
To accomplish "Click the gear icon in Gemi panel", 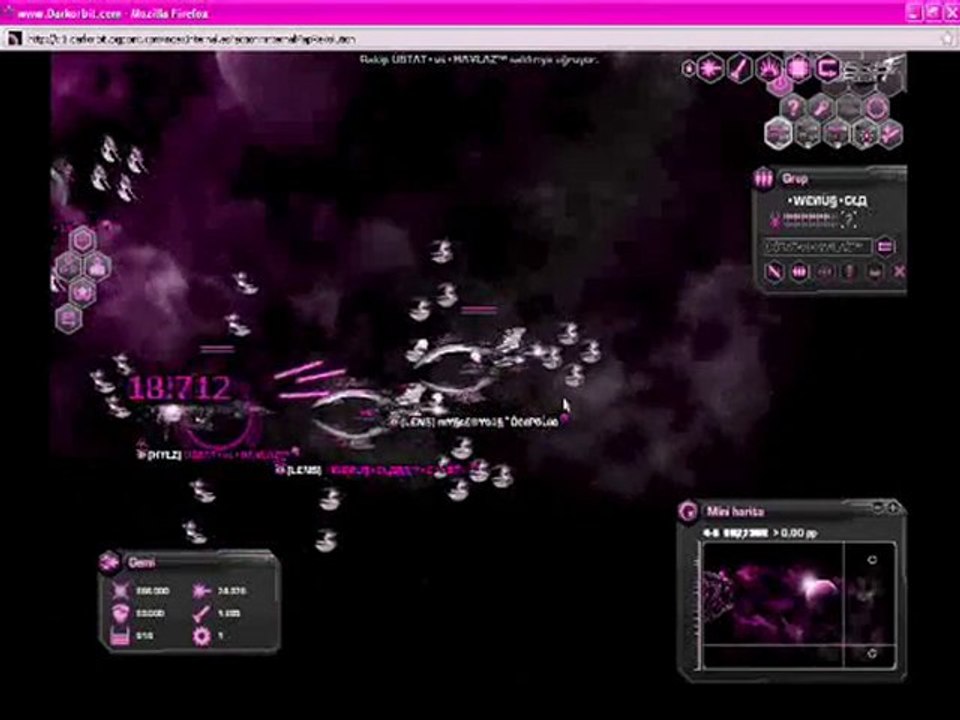I will (201, 637).
